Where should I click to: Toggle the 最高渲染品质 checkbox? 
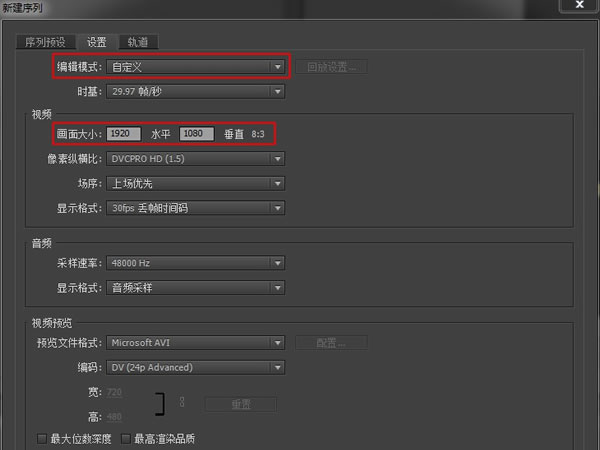(126, 438)
